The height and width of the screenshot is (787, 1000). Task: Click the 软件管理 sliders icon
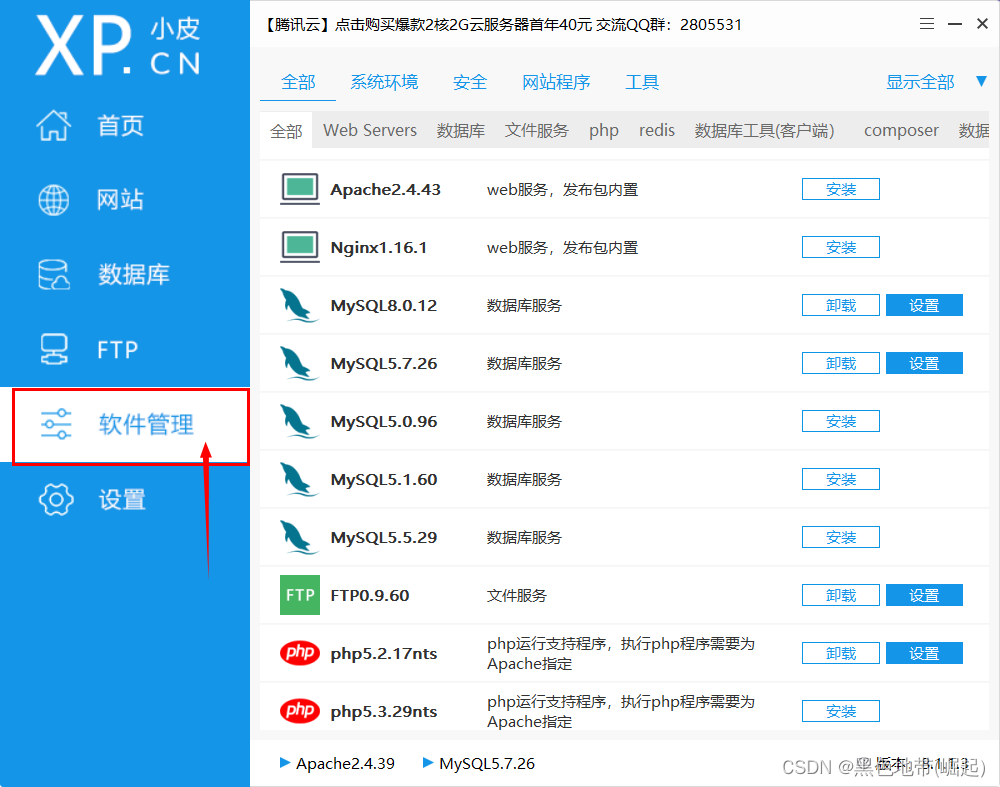(55, 424)
